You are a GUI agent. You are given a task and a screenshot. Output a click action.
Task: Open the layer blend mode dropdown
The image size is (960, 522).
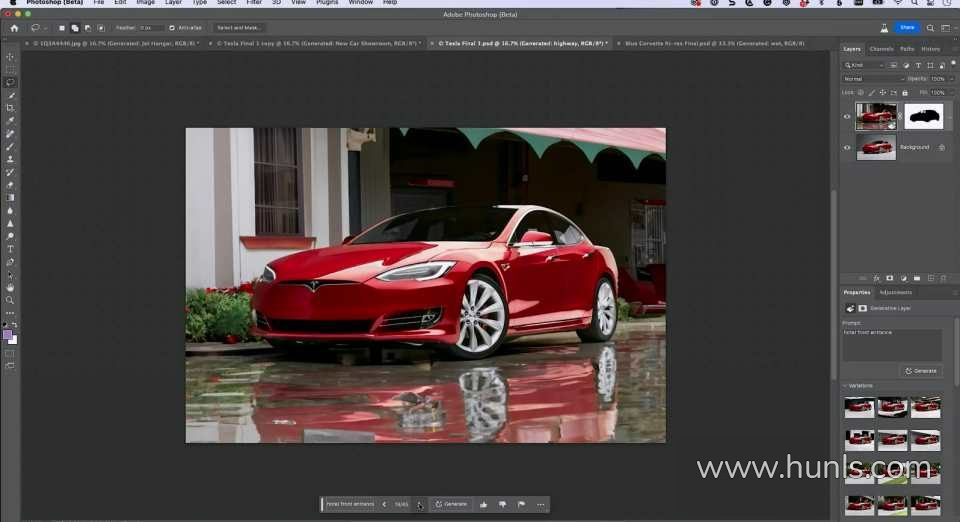874,78
